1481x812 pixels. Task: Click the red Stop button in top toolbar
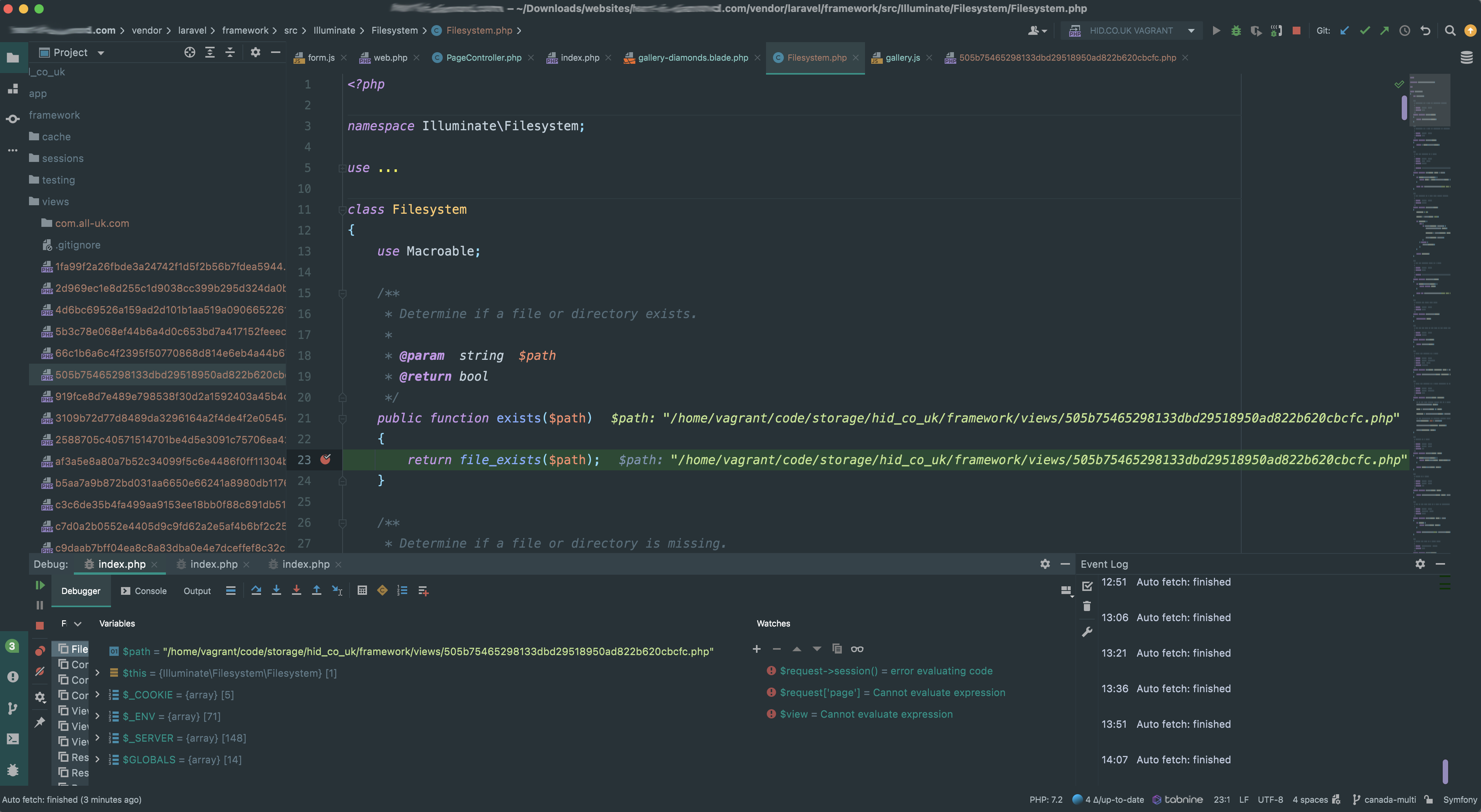(1296, 31)
